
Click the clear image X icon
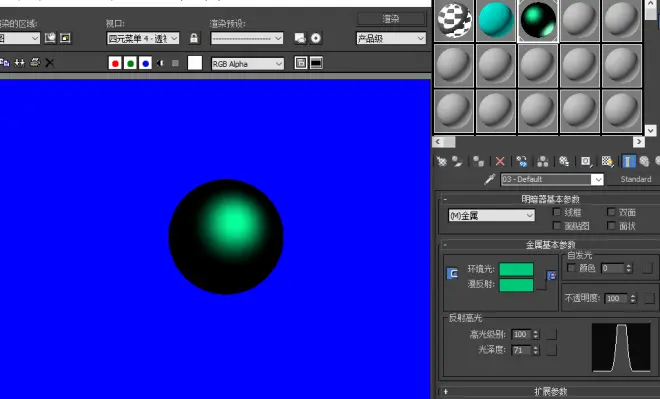point(50,63)
